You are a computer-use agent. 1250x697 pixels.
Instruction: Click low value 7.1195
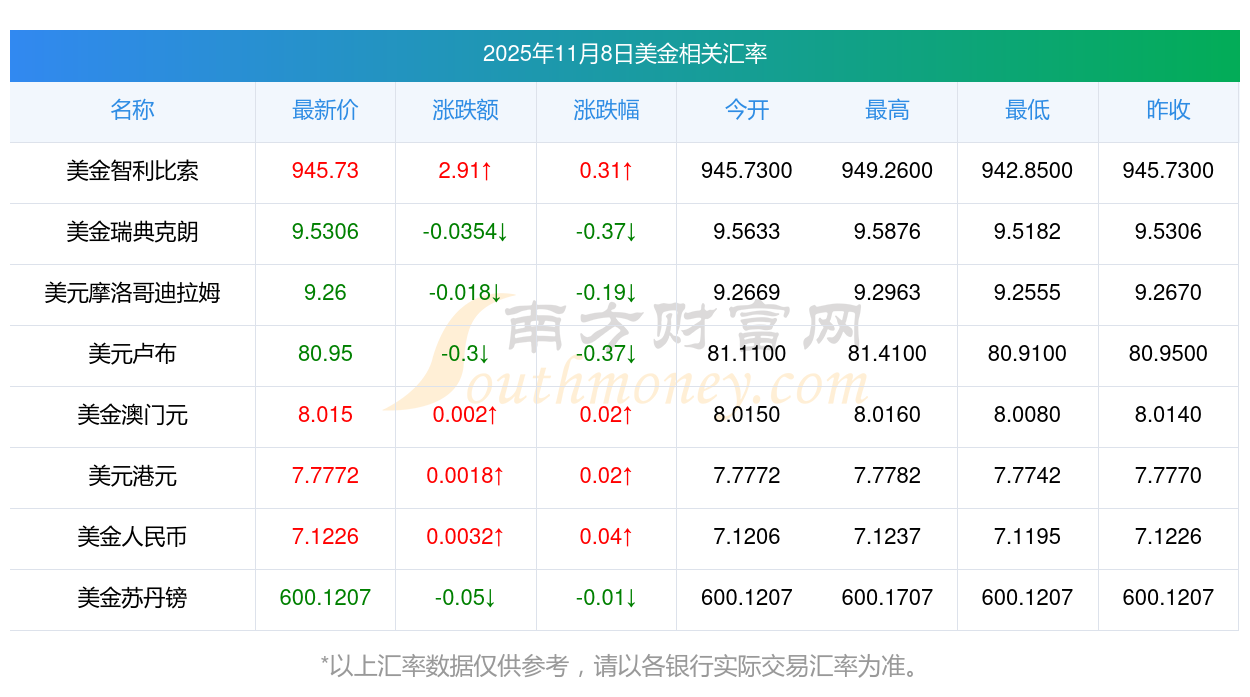1028,537
